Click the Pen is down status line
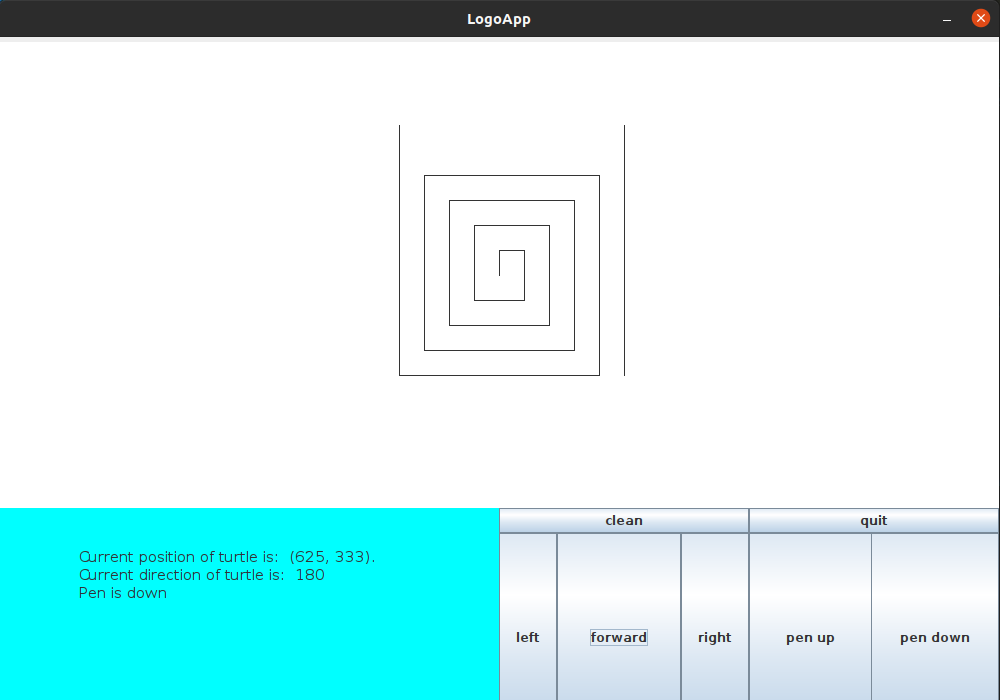This screenshot has width=1000, height=700. (x=122, y=592)
